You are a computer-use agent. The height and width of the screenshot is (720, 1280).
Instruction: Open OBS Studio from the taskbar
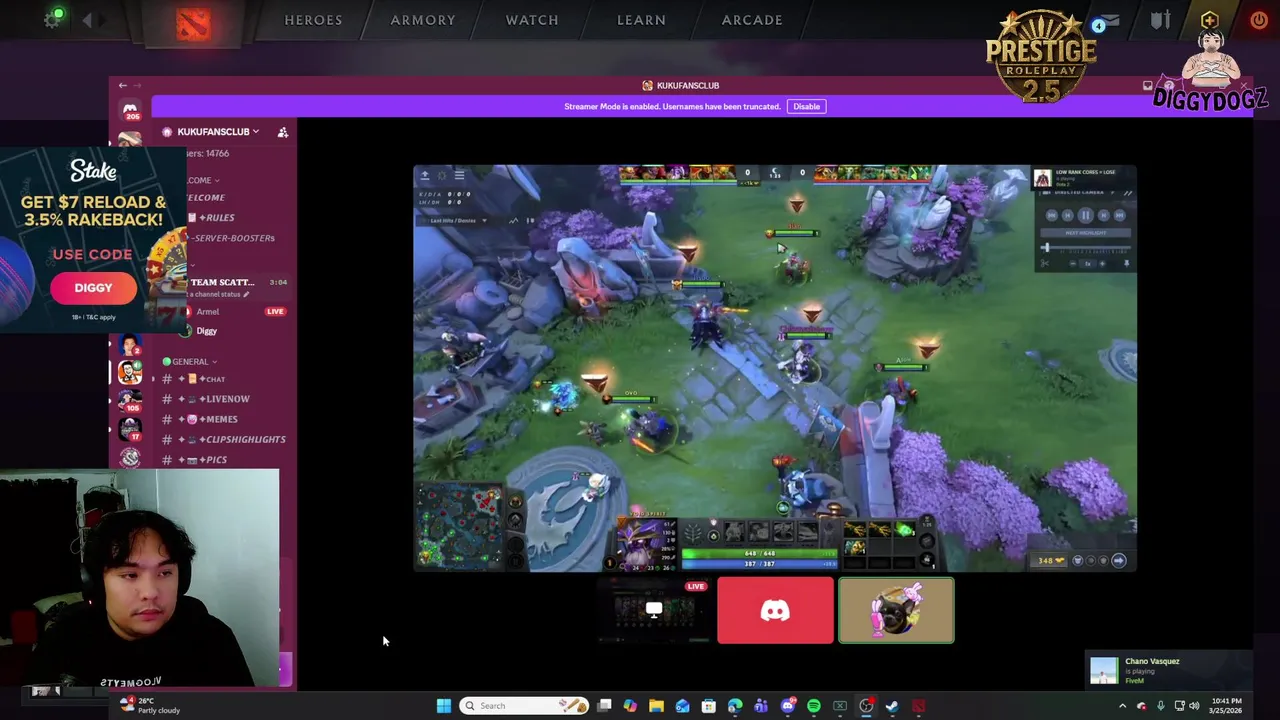tap(866, 706)
